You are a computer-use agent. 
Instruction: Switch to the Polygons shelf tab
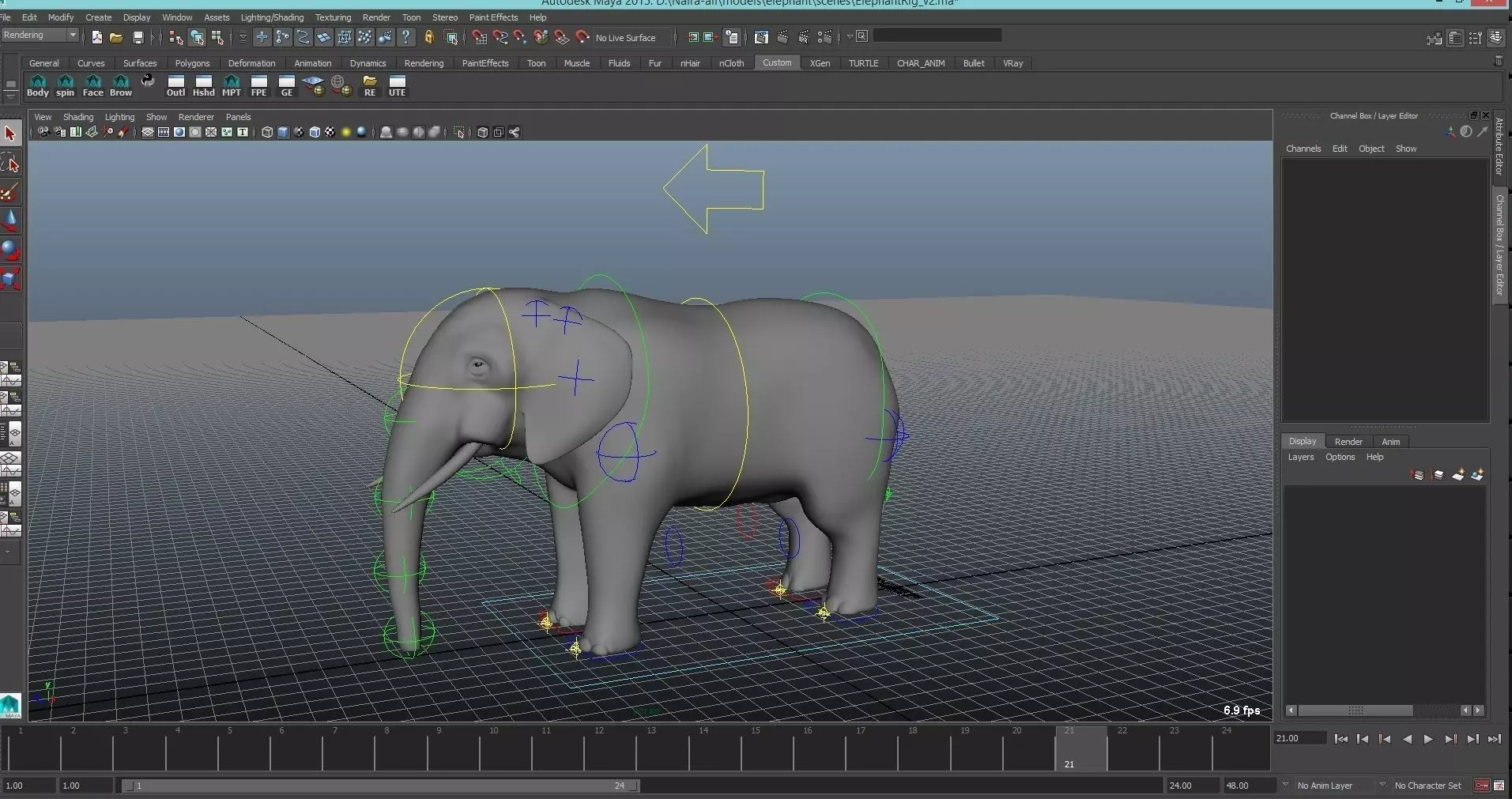coord(192,63)
